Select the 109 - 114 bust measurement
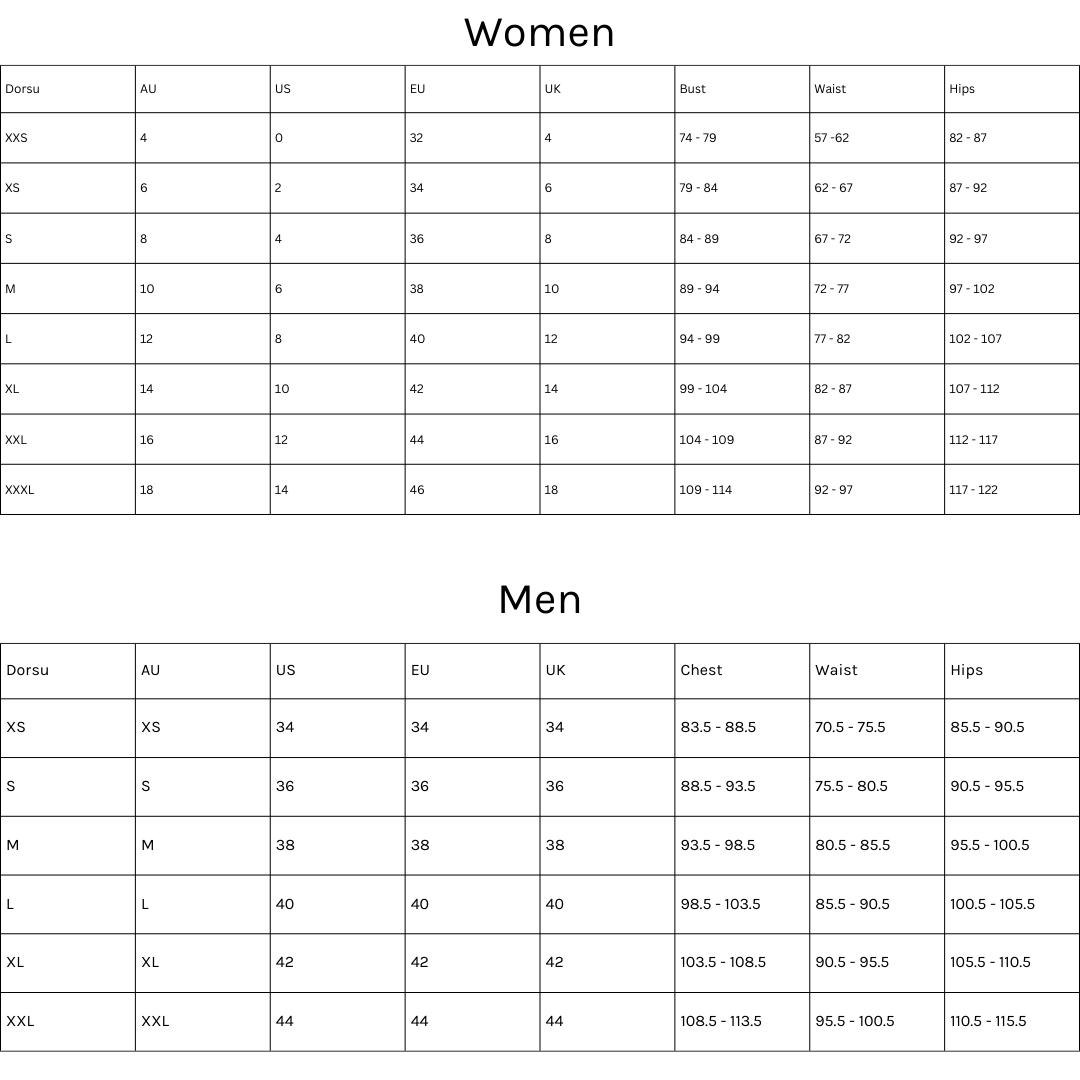The height and width of the screenshot is (1080, 1080). 706,490
